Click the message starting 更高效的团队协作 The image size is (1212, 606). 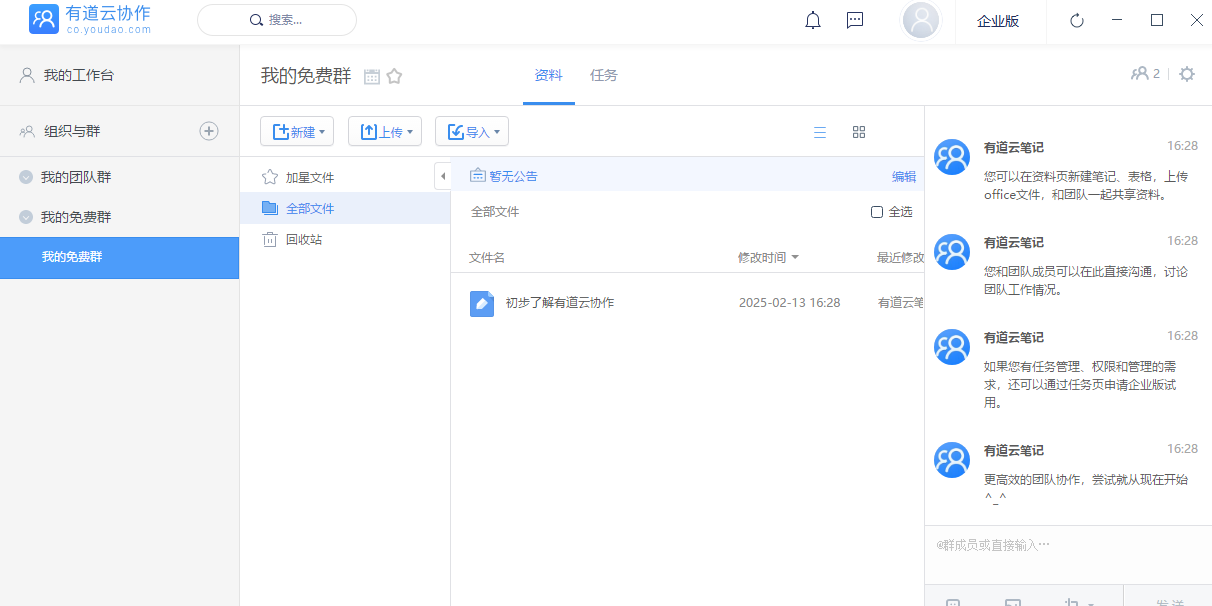(x=1086, y=489)
